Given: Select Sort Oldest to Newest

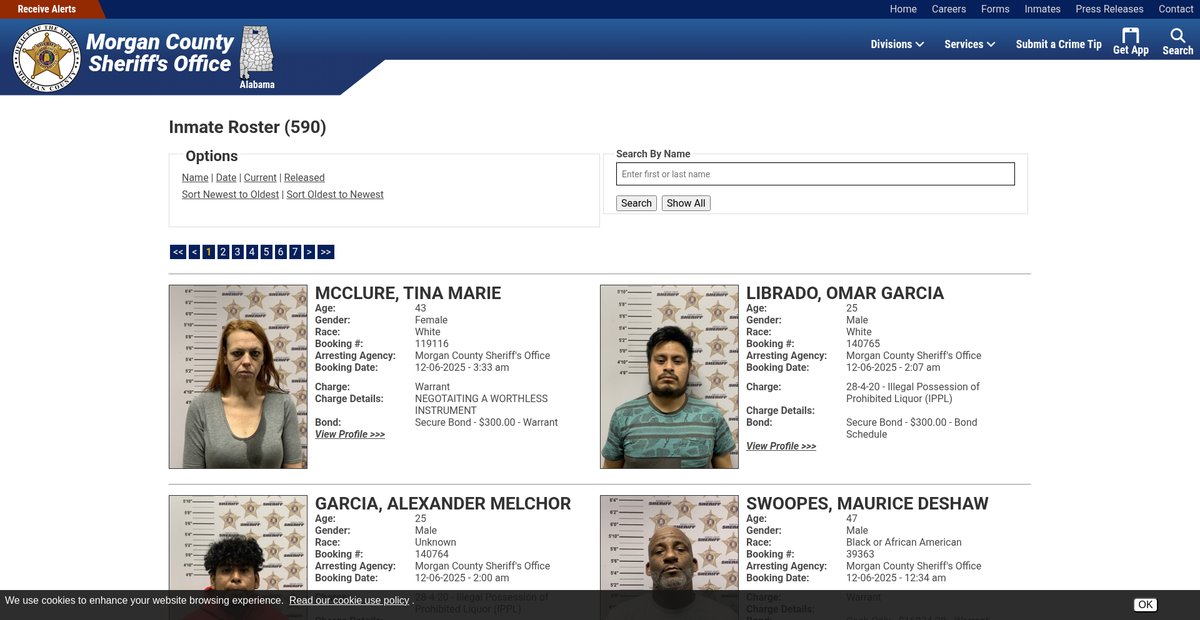Looking at the screenshot, I should pyautogui.click(x=335, y=195).
